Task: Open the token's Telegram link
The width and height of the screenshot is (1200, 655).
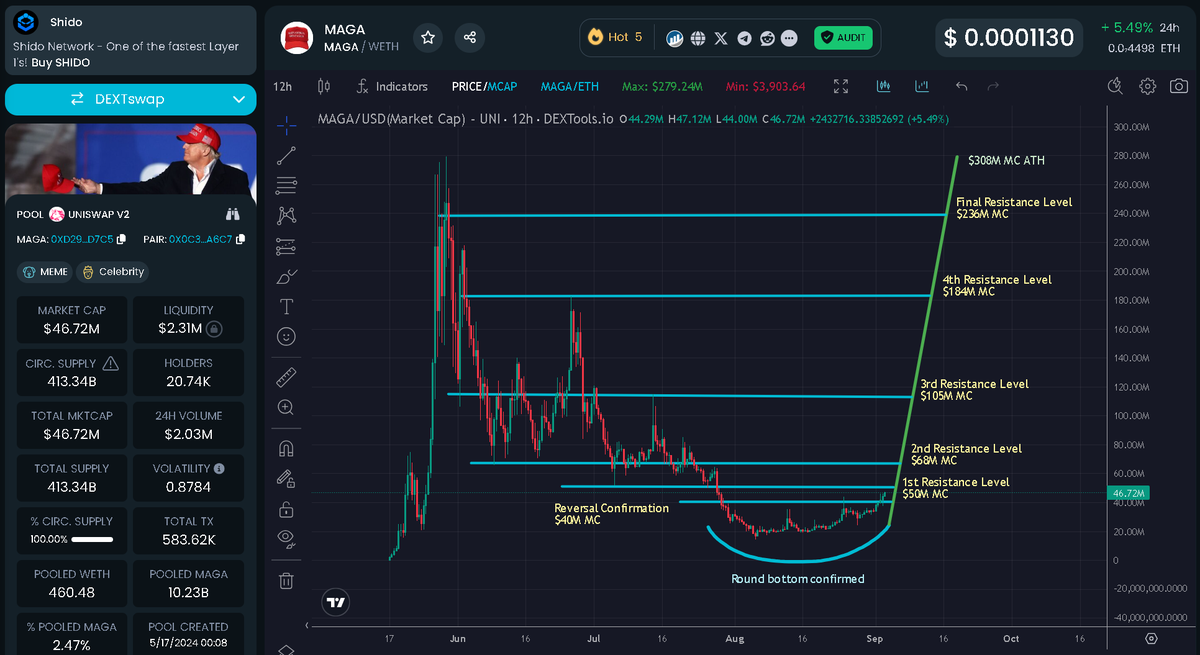Action: pyautogui.click(x=744, y=38)
